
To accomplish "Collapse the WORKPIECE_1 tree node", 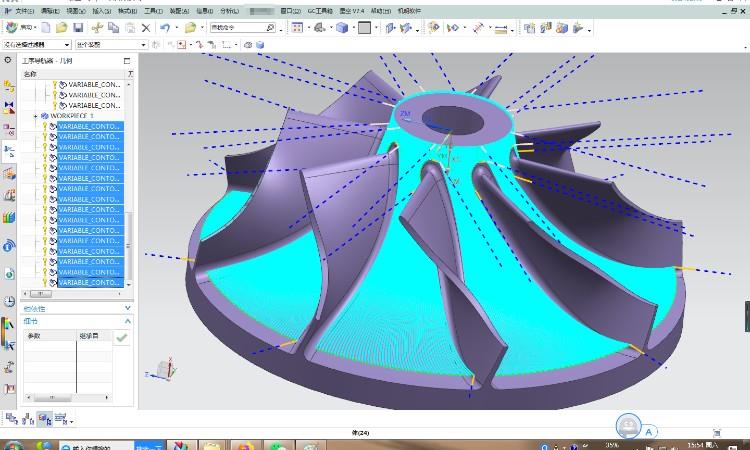I will 35,116.
